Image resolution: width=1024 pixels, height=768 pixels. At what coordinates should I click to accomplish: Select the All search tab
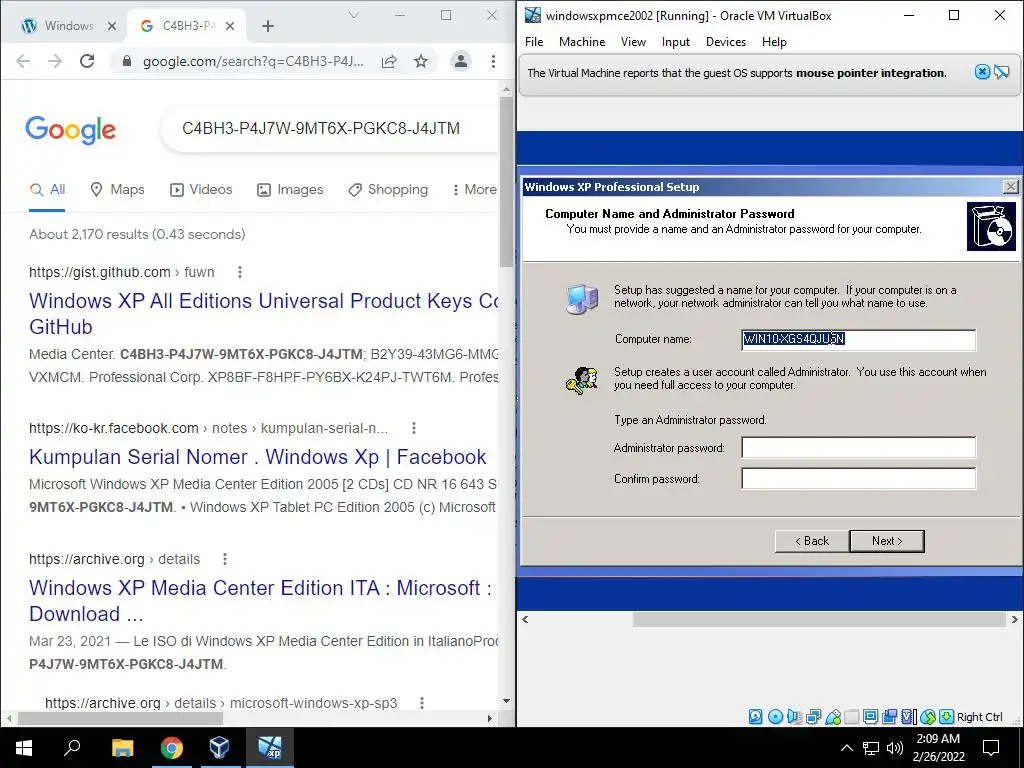point(47,189)
